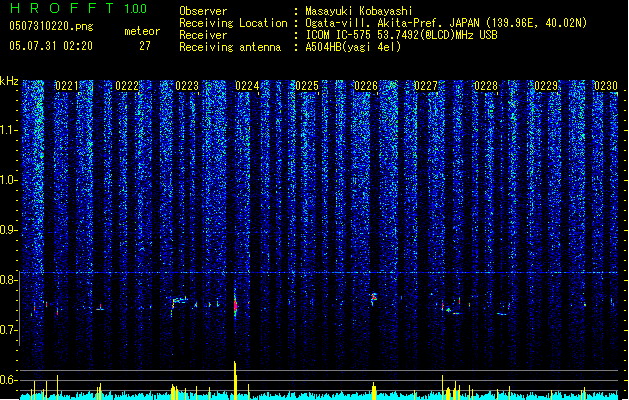629x400 pixels.
Task: Click the timestamp 05.07.31 02:20
Action: (x=51, y=46)
